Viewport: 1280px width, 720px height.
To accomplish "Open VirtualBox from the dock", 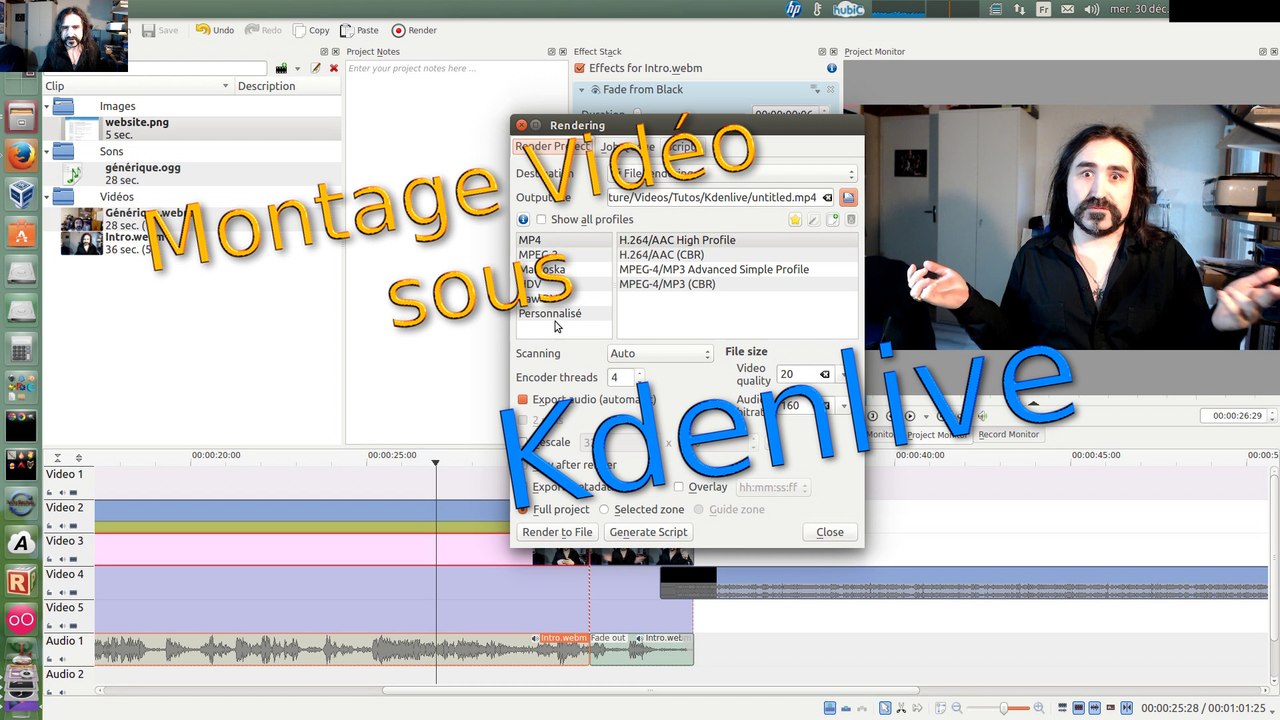I will pos(21,193).
